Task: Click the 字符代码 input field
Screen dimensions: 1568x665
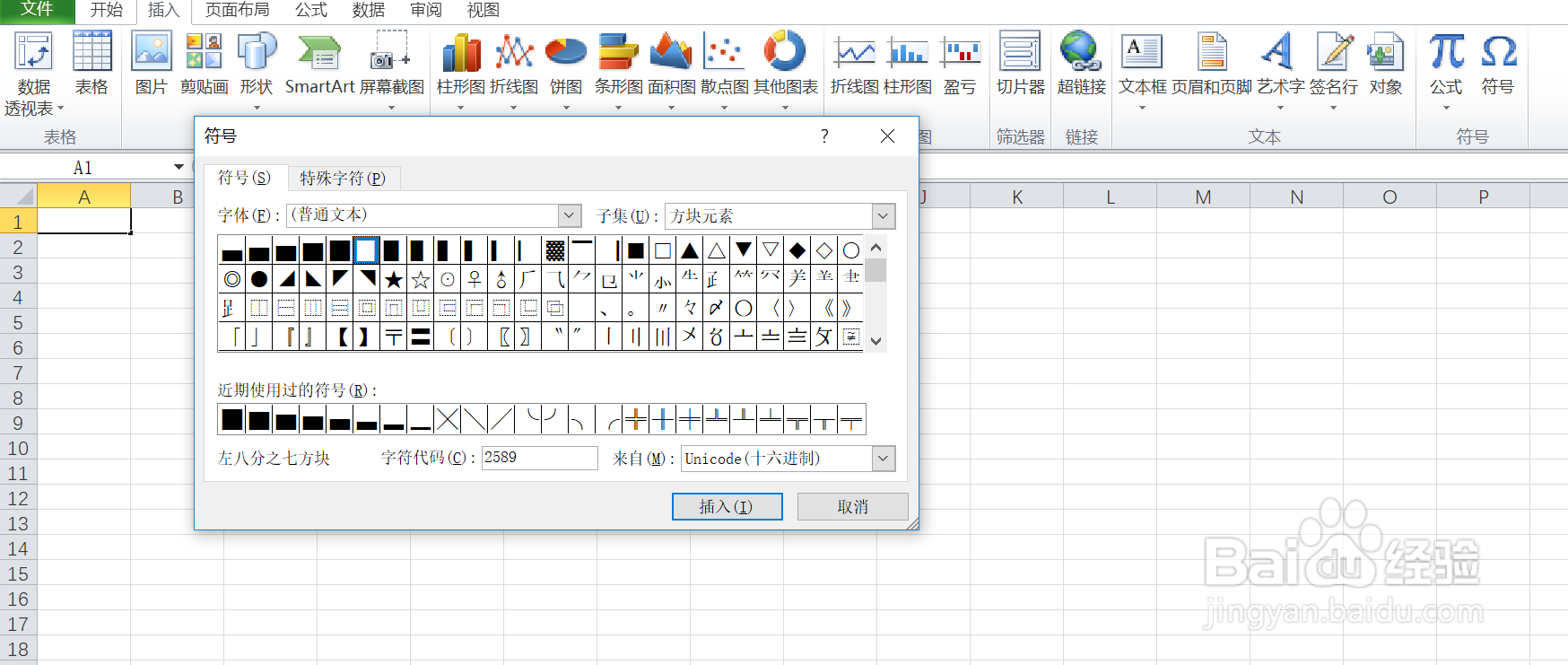Action: [x=539, y=458]
